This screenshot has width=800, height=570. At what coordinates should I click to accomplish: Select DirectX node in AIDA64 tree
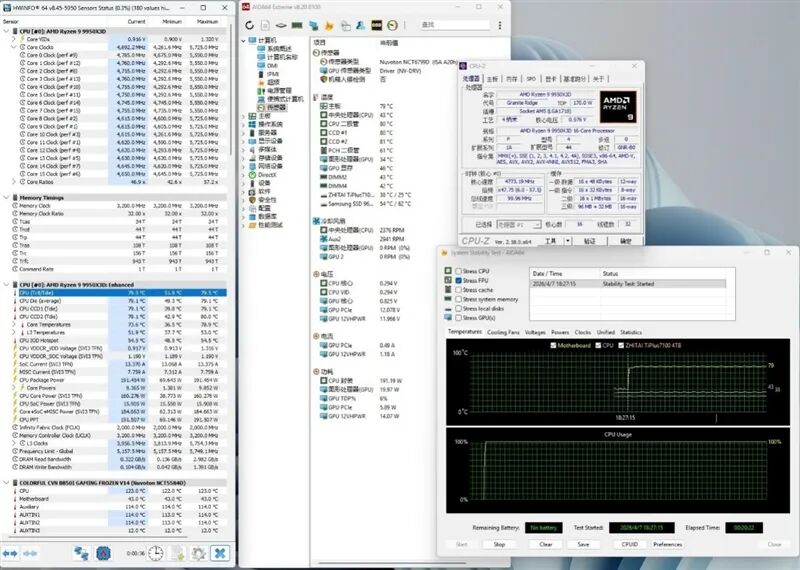(263, 175)
